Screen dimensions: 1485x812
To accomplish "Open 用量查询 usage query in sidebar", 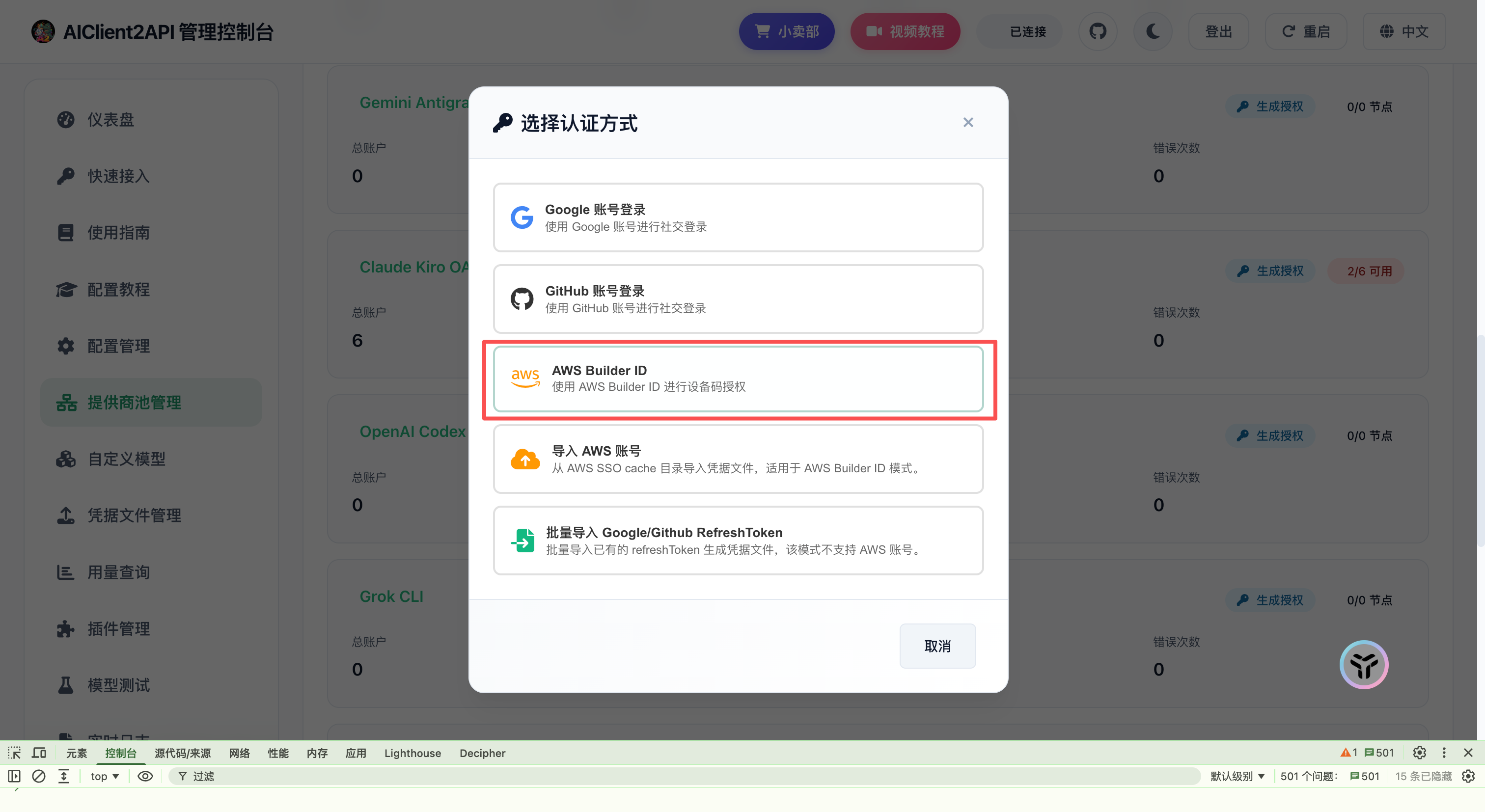I will click(x=151, y=572).
